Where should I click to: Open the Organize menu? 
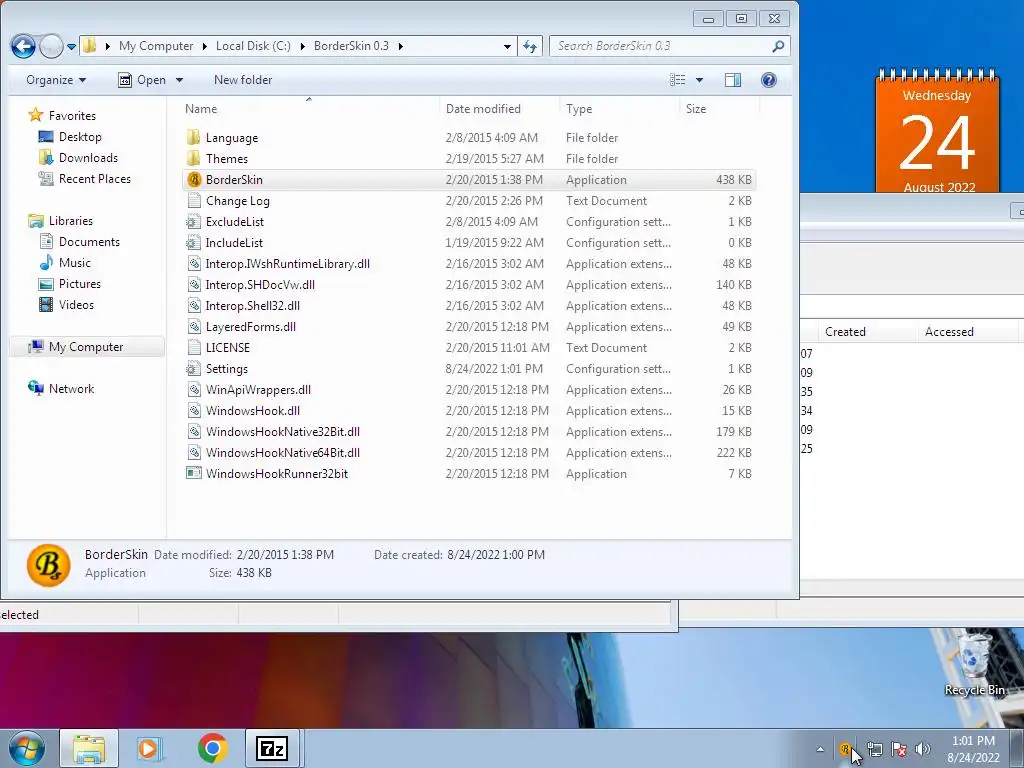point(56,80)
